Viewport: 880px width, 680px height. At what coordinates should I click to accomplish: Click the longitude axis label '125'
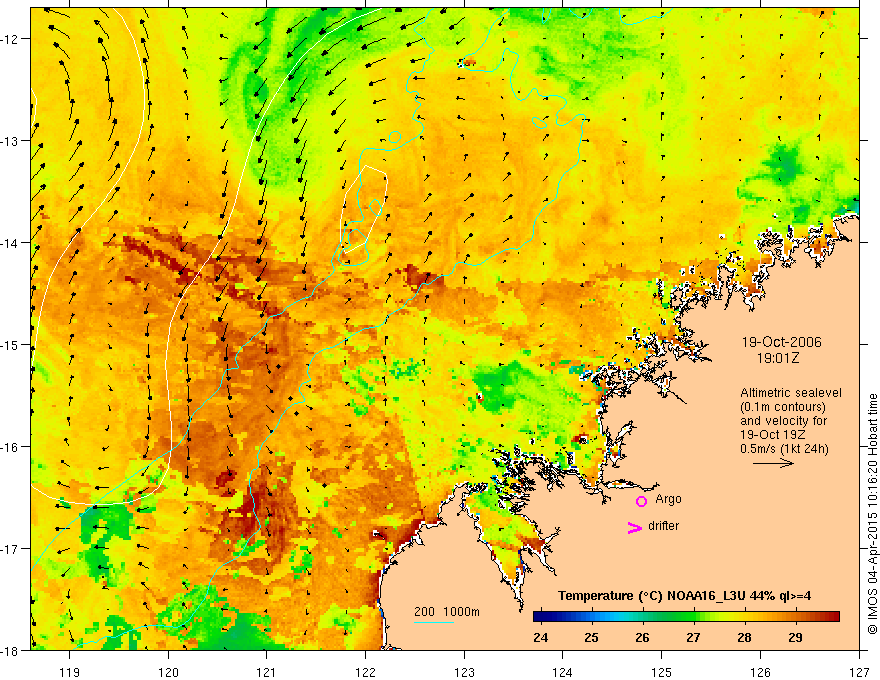point(662,672)
